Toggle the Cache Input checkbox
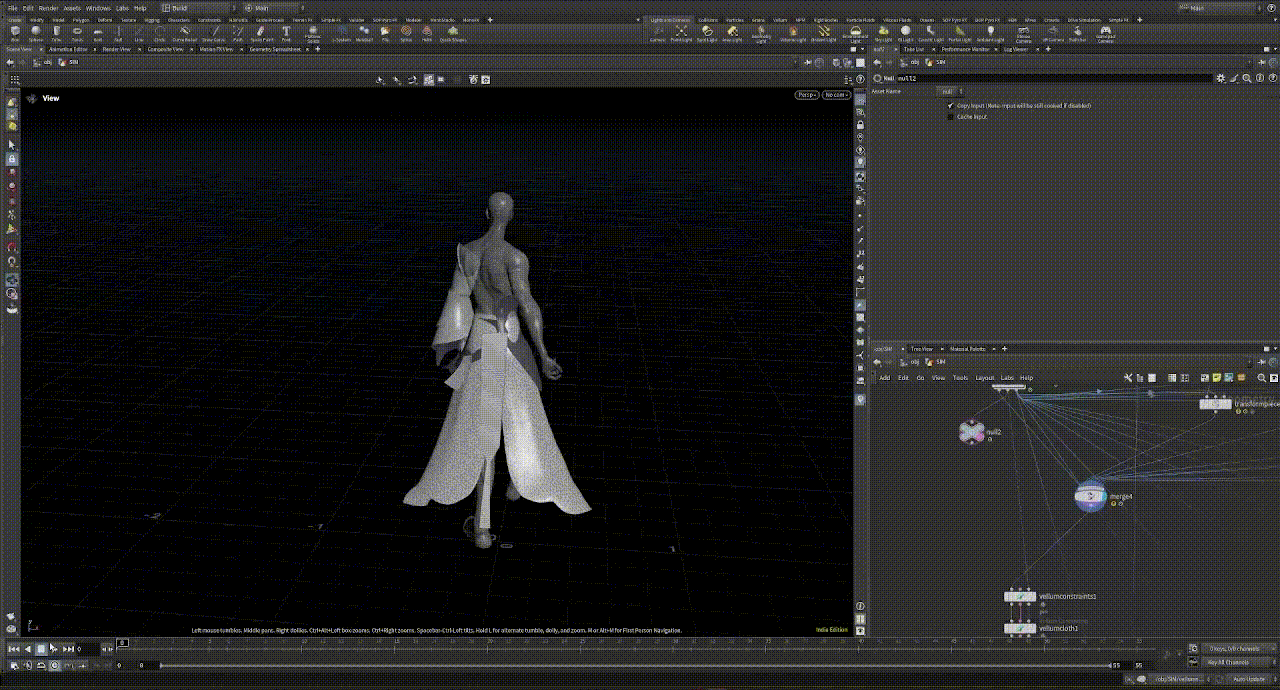This screenshot has width=1280, height=690. (x=951, y=116)
